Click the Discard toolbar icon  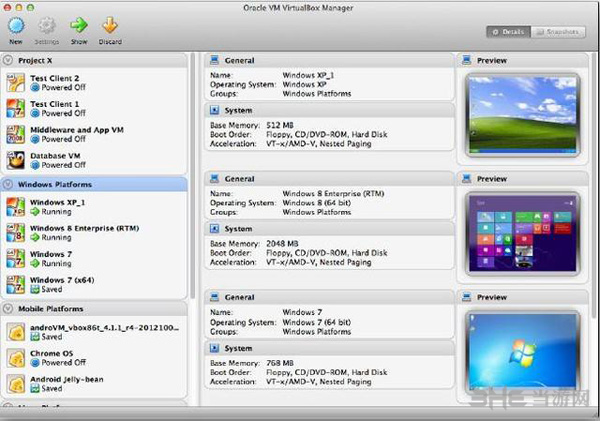[x=110, y=26]
